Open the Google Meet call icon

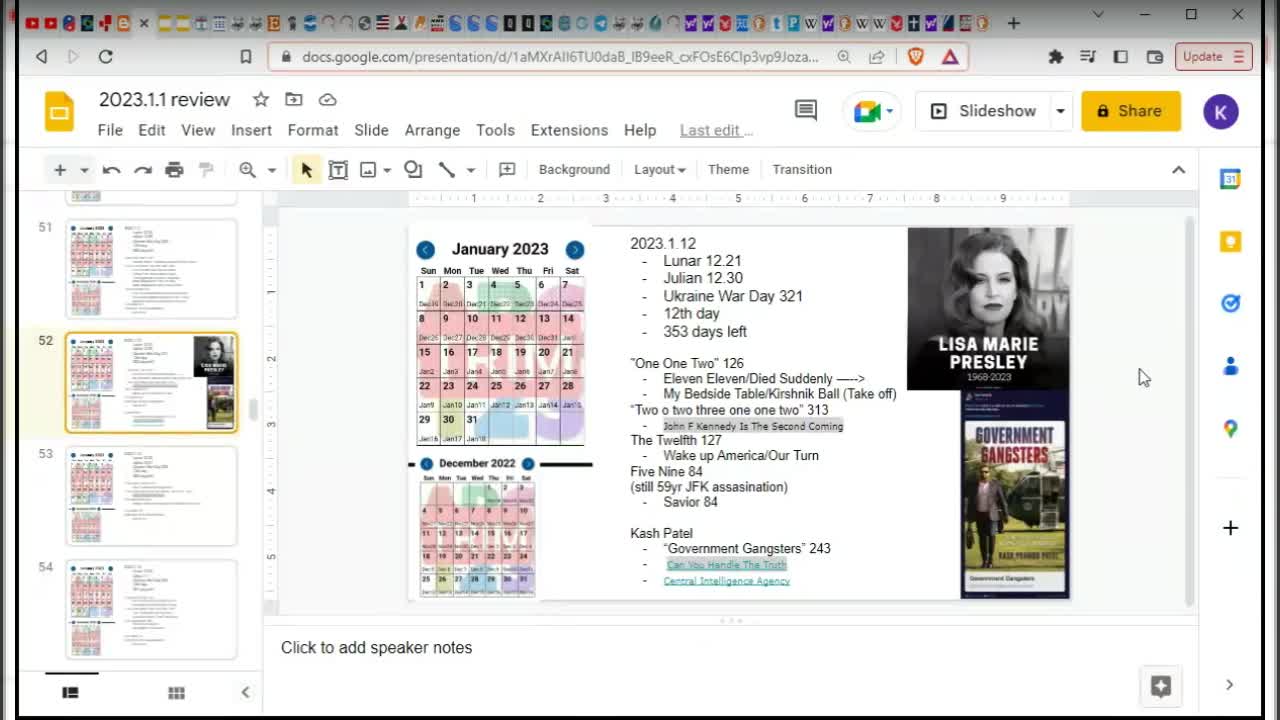[866, 111]
